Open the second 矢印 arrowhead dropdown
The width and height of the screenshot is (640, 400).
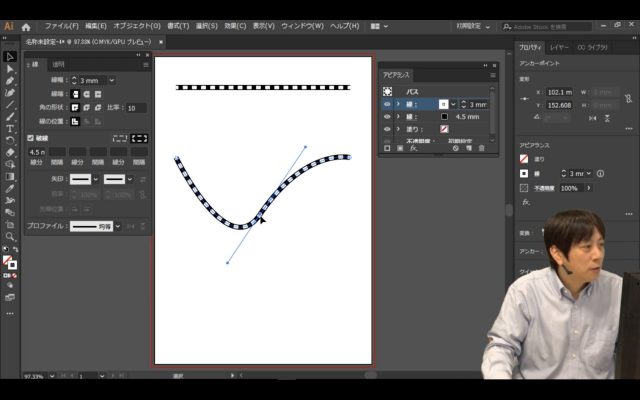pos(130,179)
